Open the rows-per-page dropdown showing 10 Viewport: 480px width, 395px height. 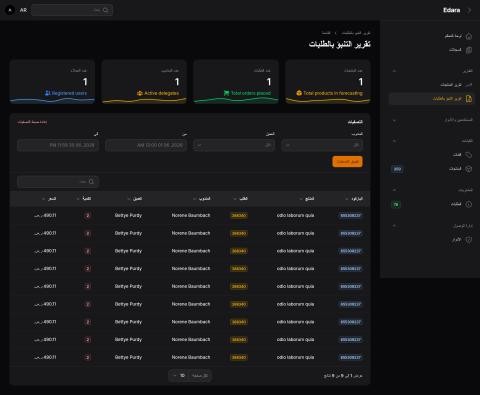pos(179,376)
